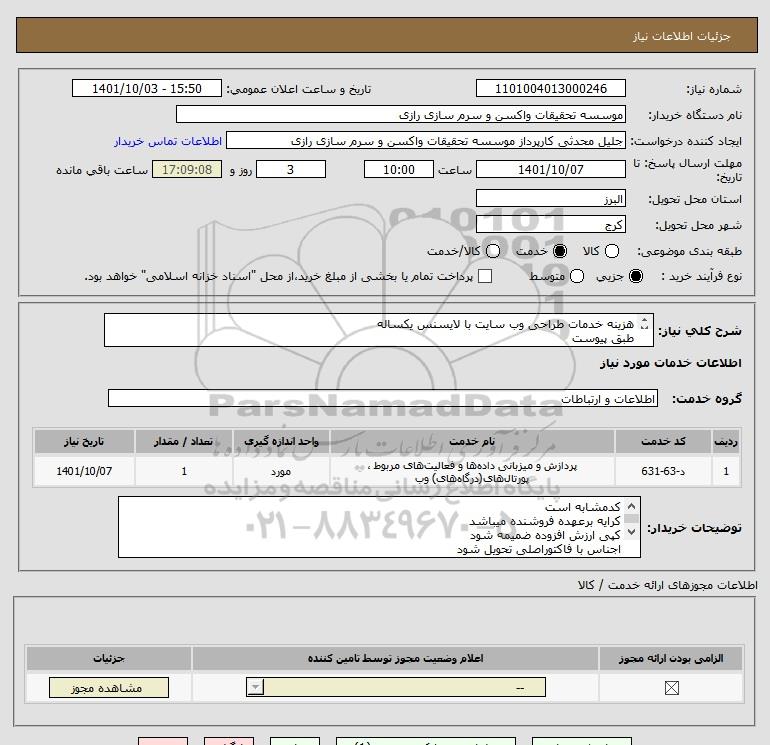Screen dimensions: 770x745
Task: Select the کالا/خدمت radio option
Action: [x=493, y=251]
